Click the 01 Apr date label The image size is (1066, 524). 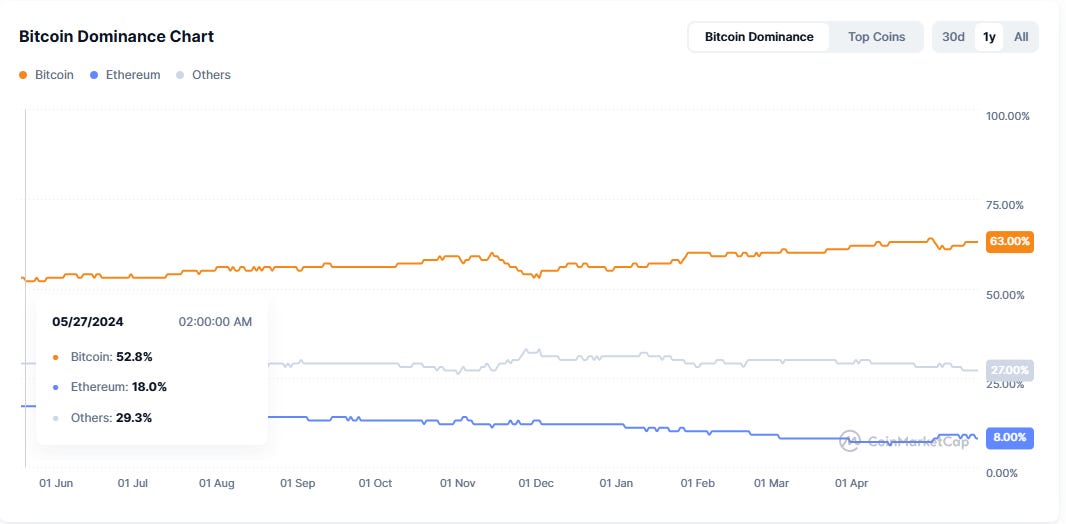pyautogui.click(x=851, y=483)
